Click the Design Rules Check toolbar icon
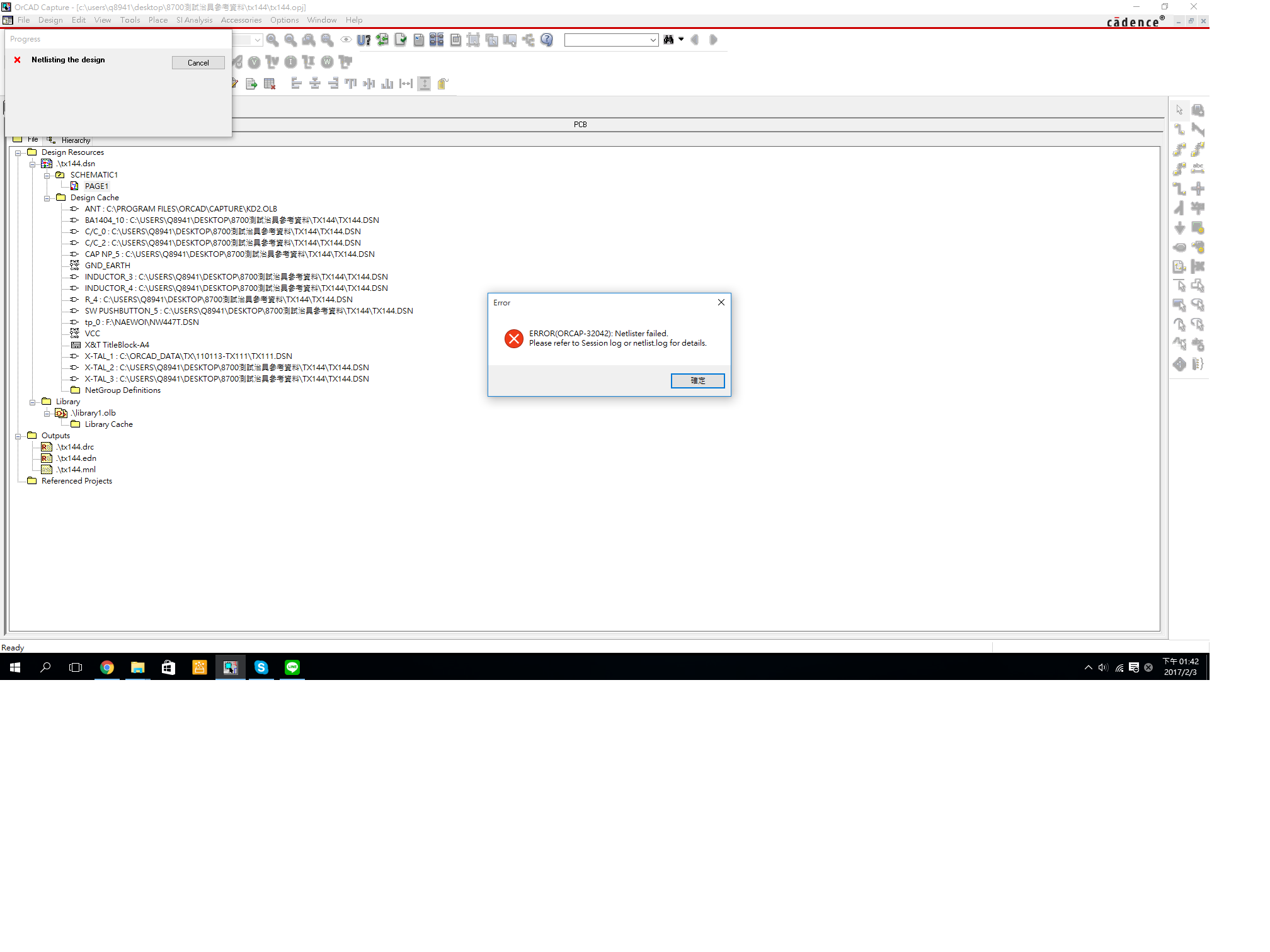The width and height of the screenshot is (1270, 952). pyautogui.click(x=401, y=40)
